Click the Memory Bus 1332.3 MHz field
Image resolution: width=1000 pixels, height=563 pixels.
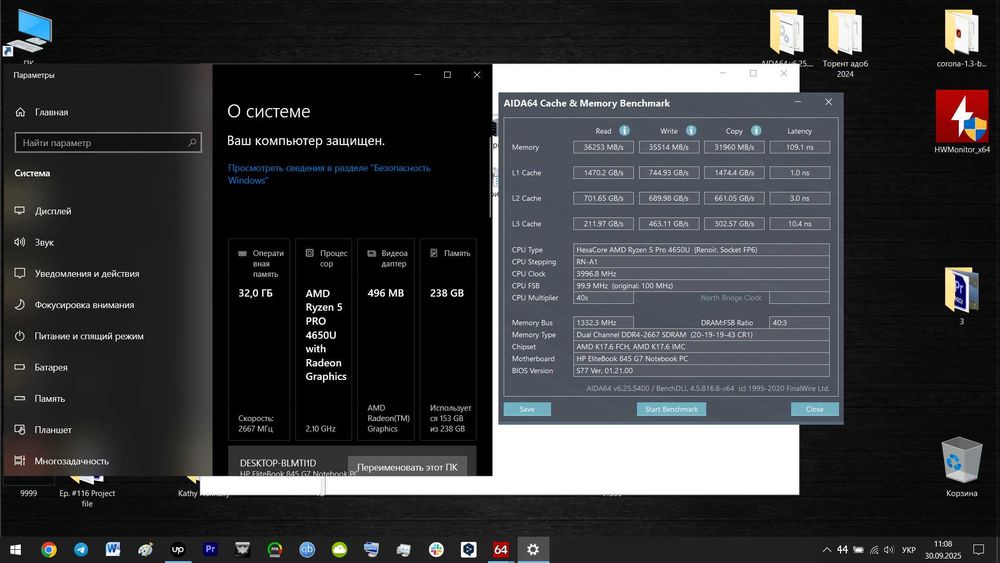coord(603,323)
